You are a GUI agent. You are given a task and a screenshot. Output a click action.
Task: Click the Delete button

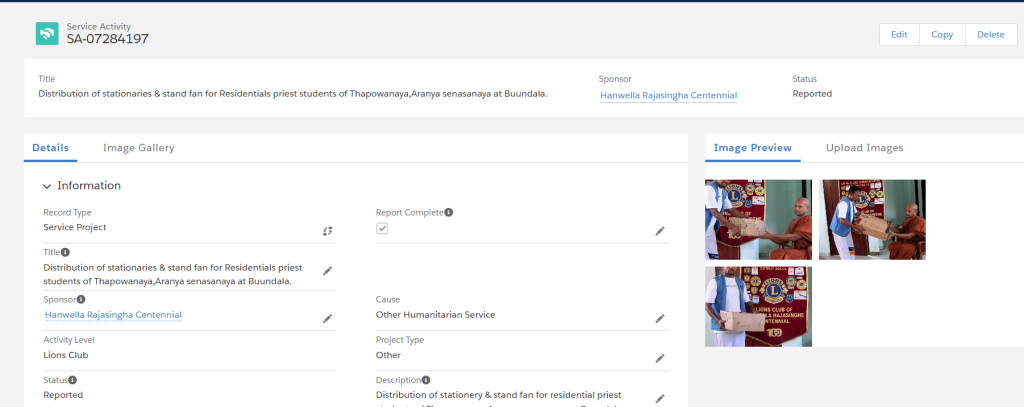[x=991, y=35]
